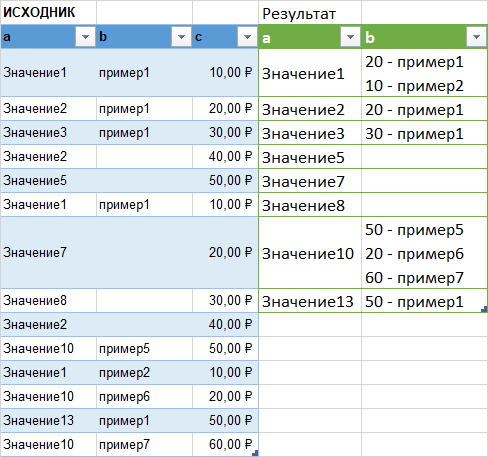Open filter dropdown for source column b

[181, 37]
